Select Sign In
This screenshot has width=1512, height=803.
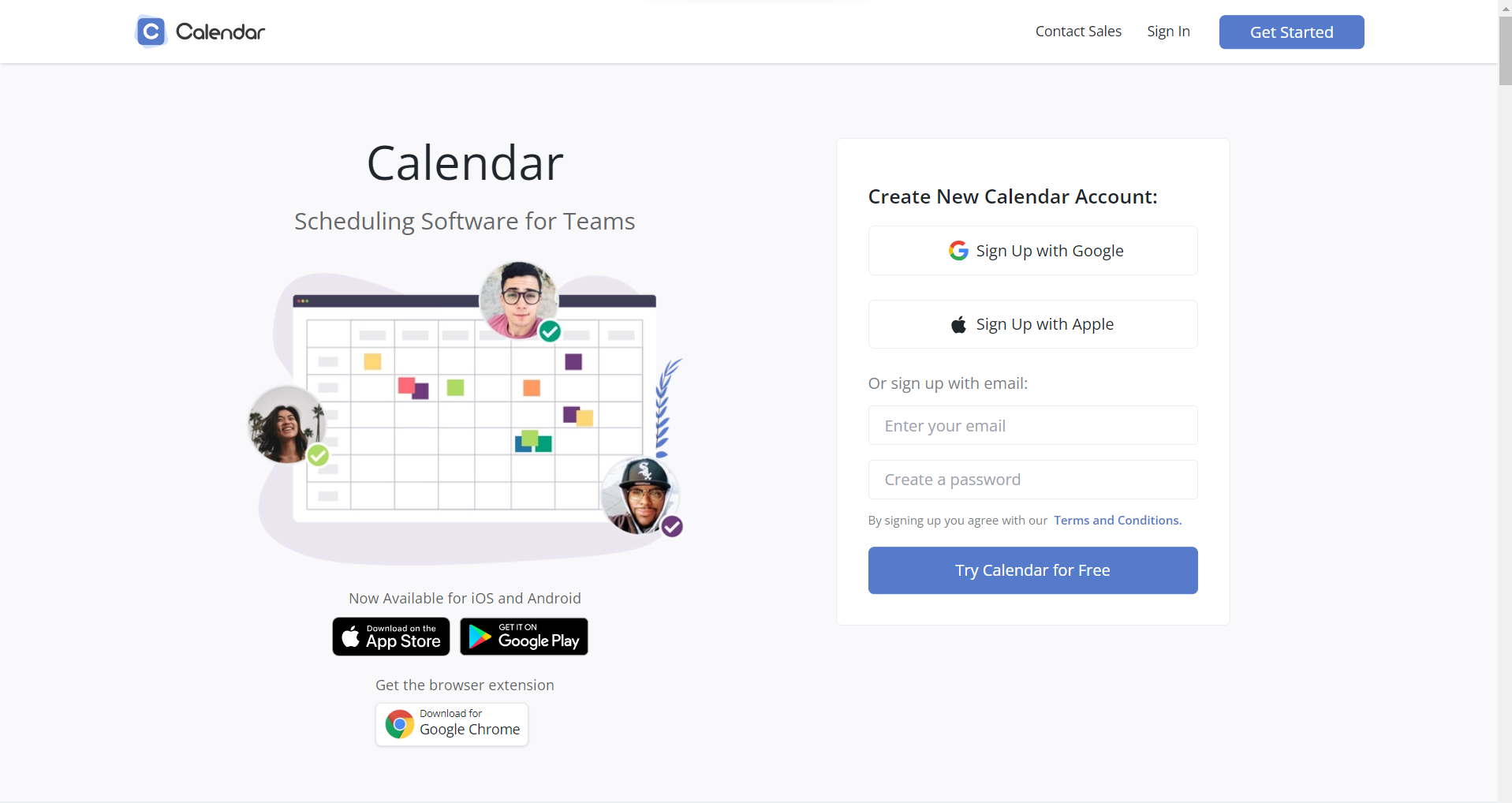point(1167,32)
